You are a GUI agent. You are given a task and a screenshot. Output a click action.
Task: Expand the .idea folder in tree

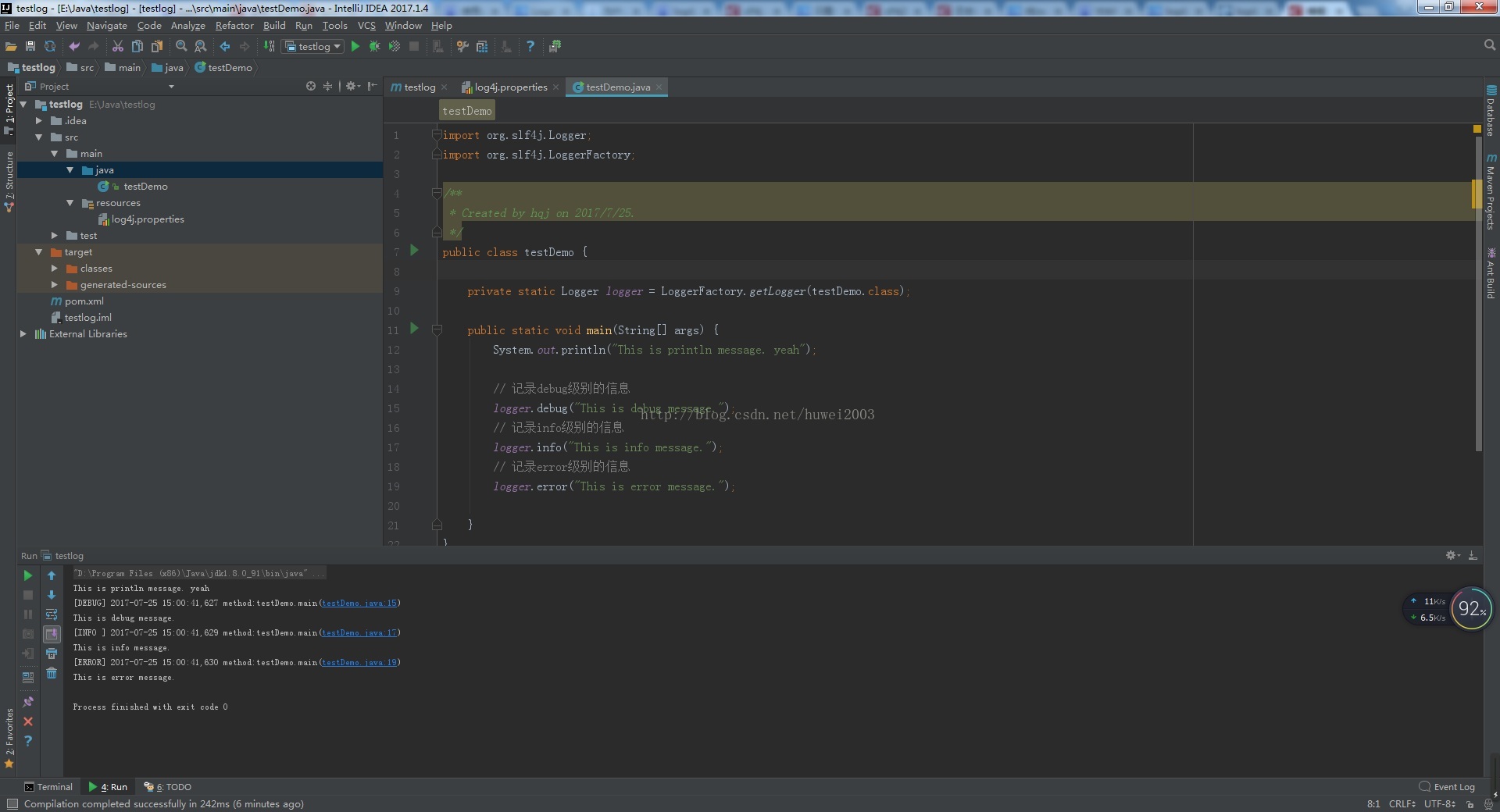click(39, 121)
